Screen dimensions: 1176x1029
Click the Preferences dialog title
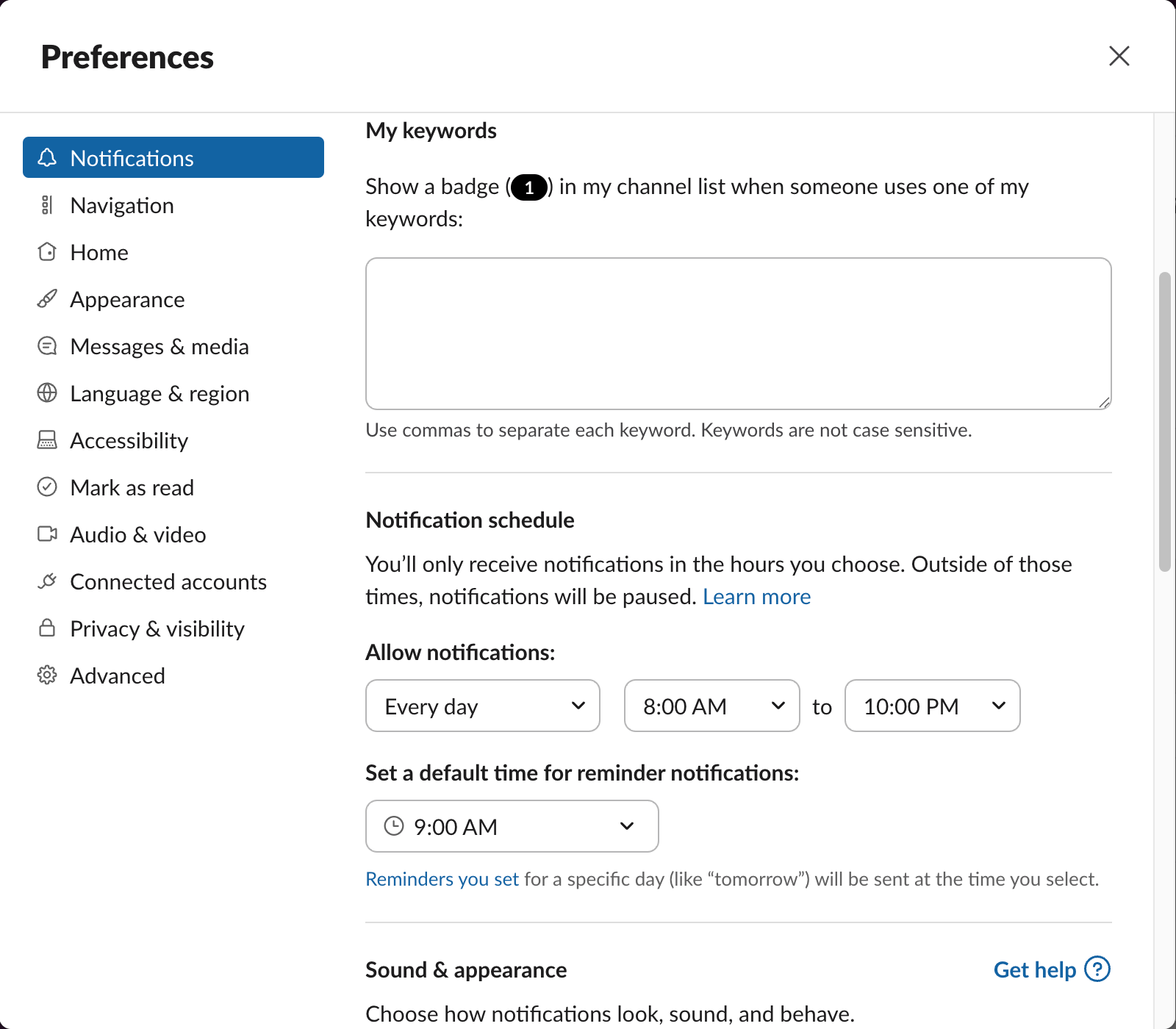(x=127, y=57)
